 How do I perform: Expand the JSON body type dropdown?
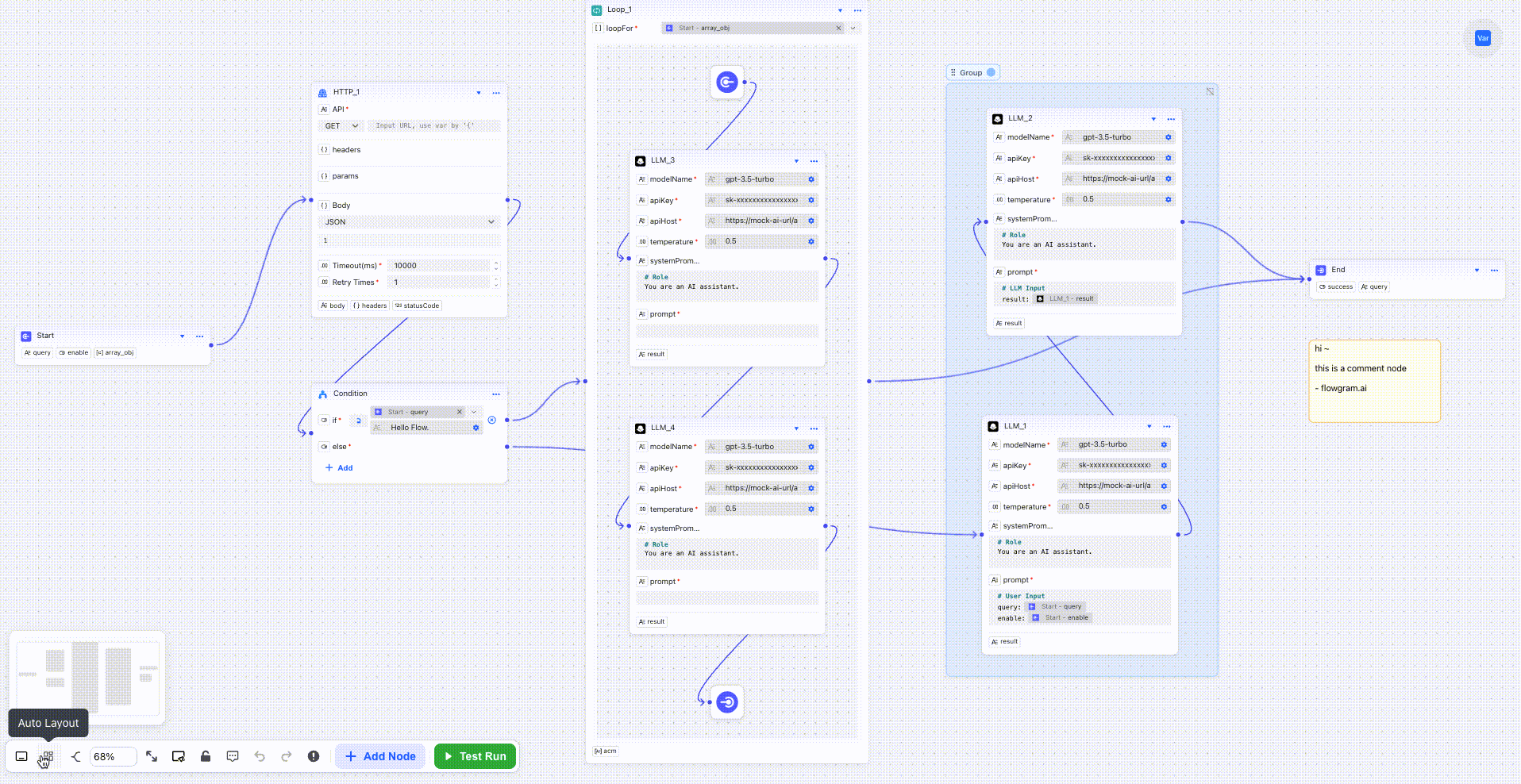409,222
